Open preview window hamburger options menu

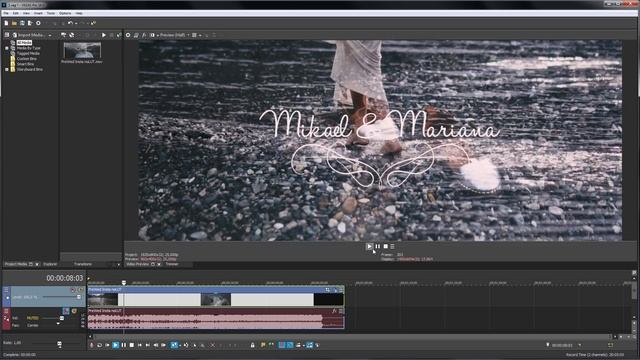click(392, 246)
